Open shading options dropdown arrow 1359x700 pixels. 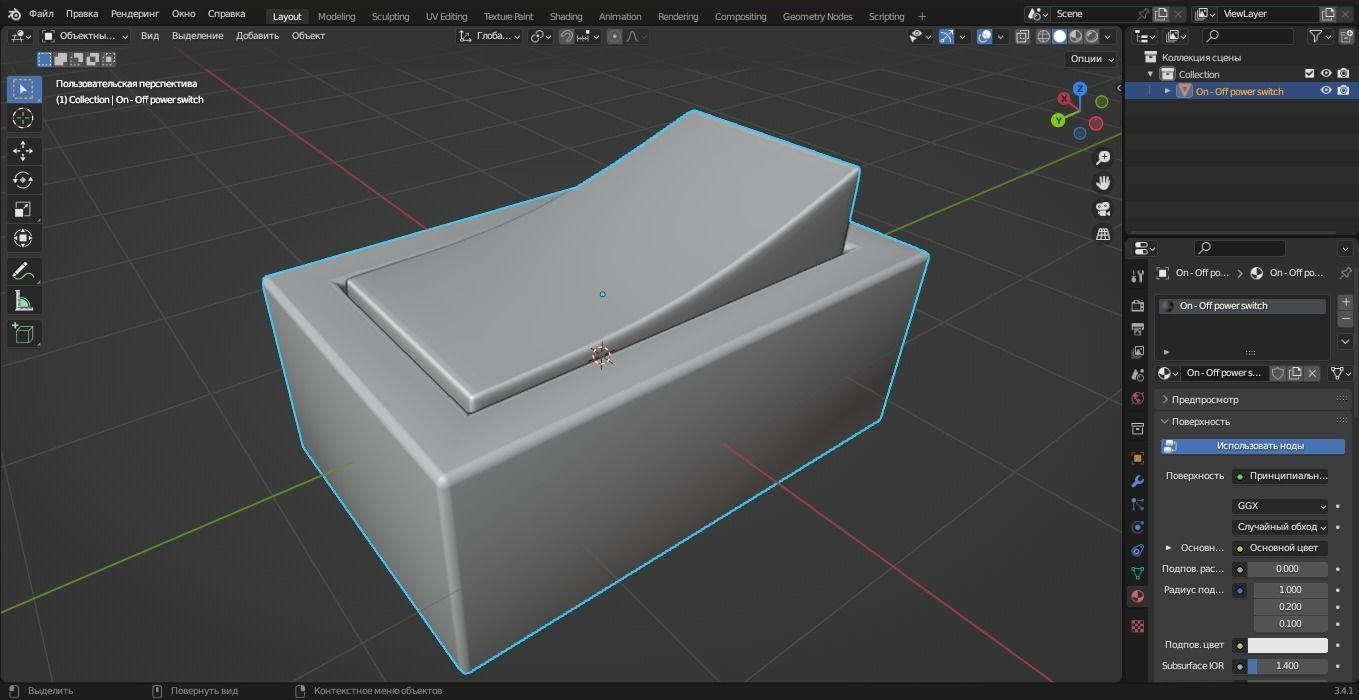click(1109, 36)
